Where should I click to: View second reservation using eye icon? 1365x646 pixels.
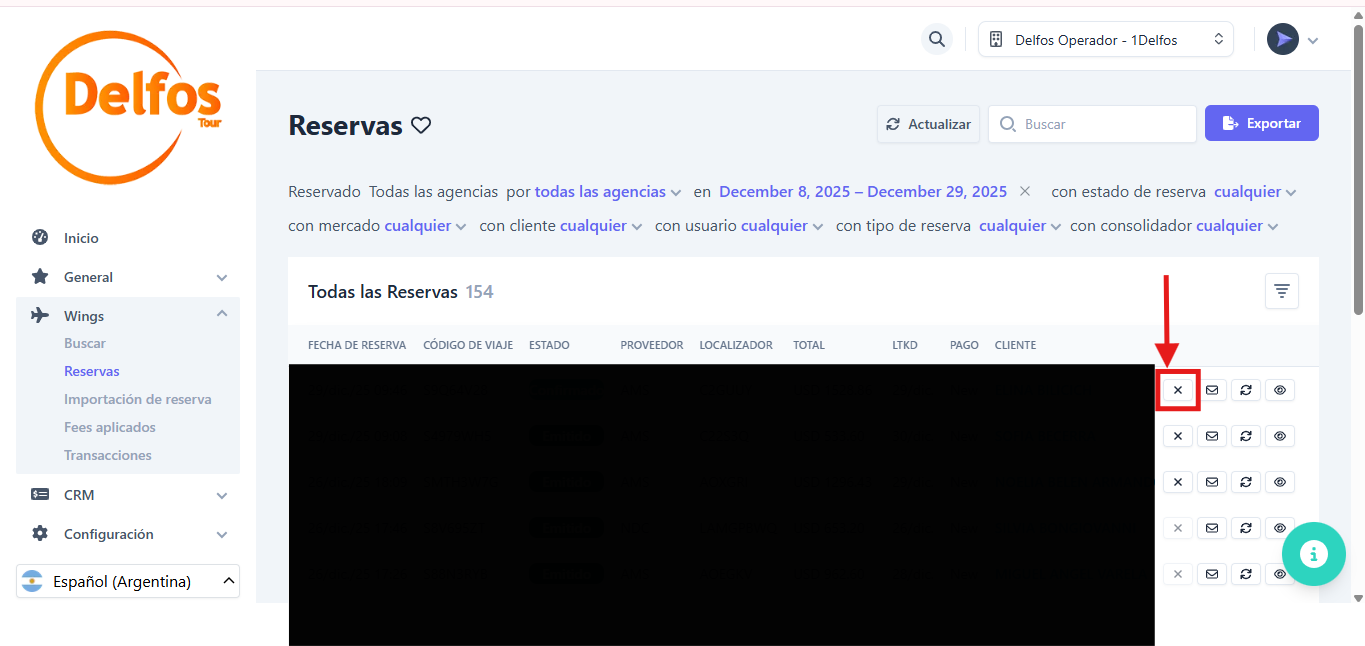pos(1279,436)
